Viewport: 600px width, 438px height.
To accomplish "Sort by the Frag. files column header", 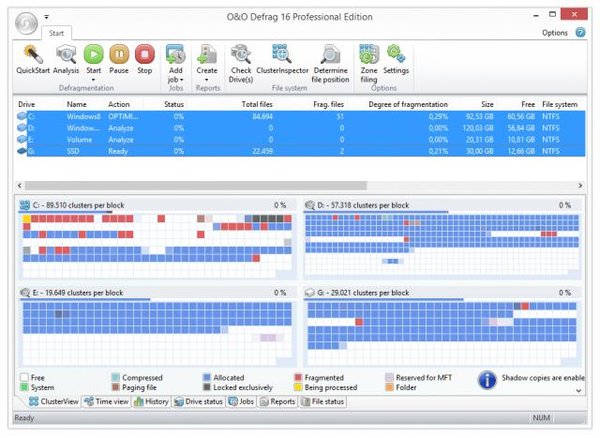I will click(328, 104).
